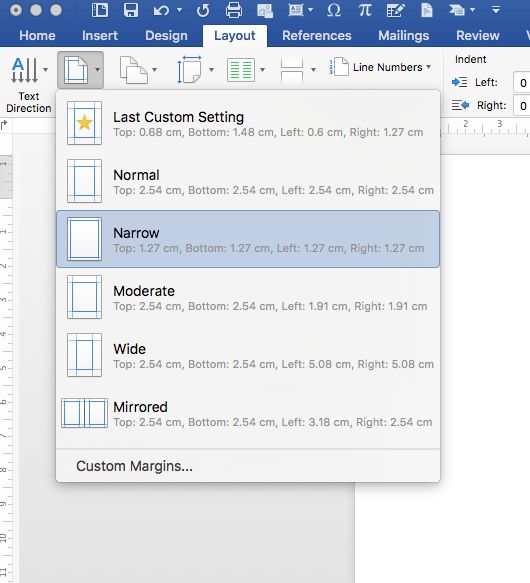Click the Indent Left arrow icon
530x583 pixels.
click(459, 82)
